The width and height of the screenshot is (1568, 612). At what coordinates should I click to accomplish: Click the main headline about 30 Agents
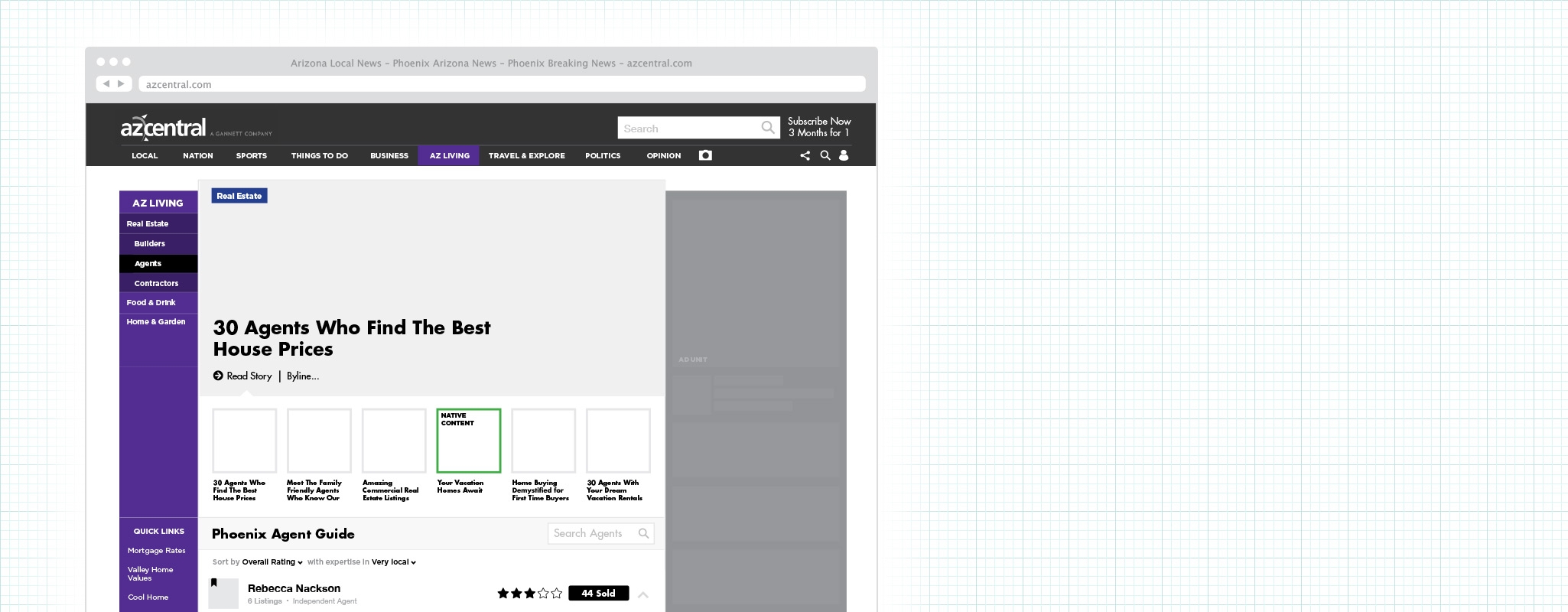352,338
